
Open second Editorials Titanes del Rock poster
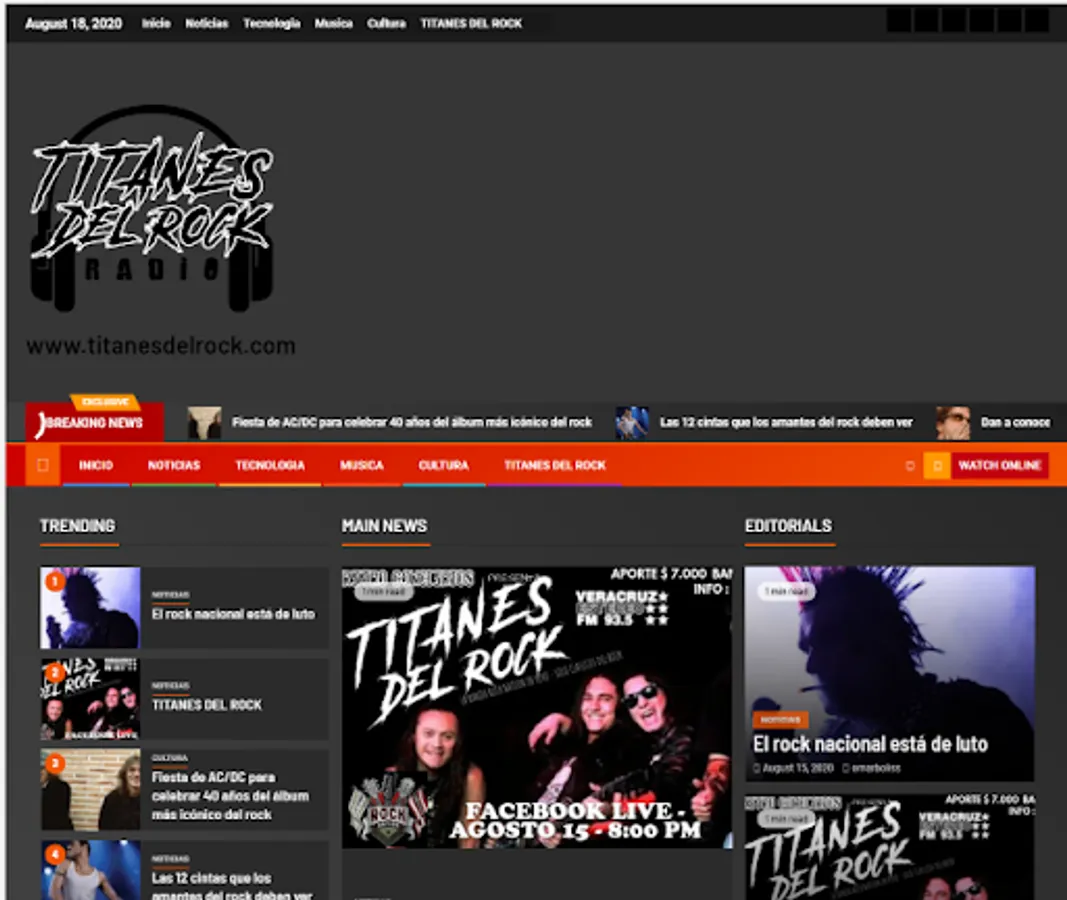(x=889, y=848)
